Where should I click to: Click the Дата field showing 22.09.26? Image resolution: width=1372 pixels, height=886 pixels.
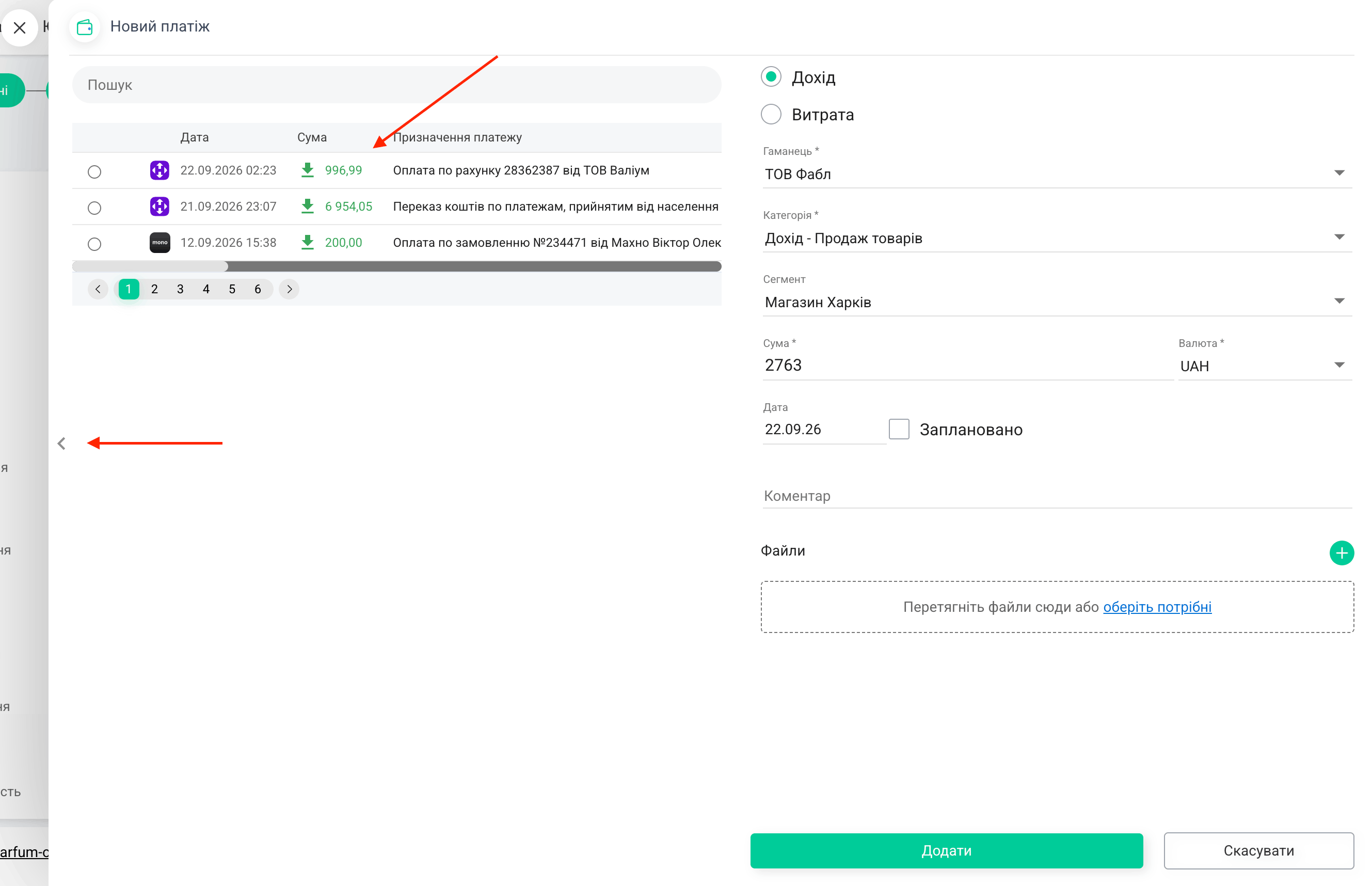point(823,430)
